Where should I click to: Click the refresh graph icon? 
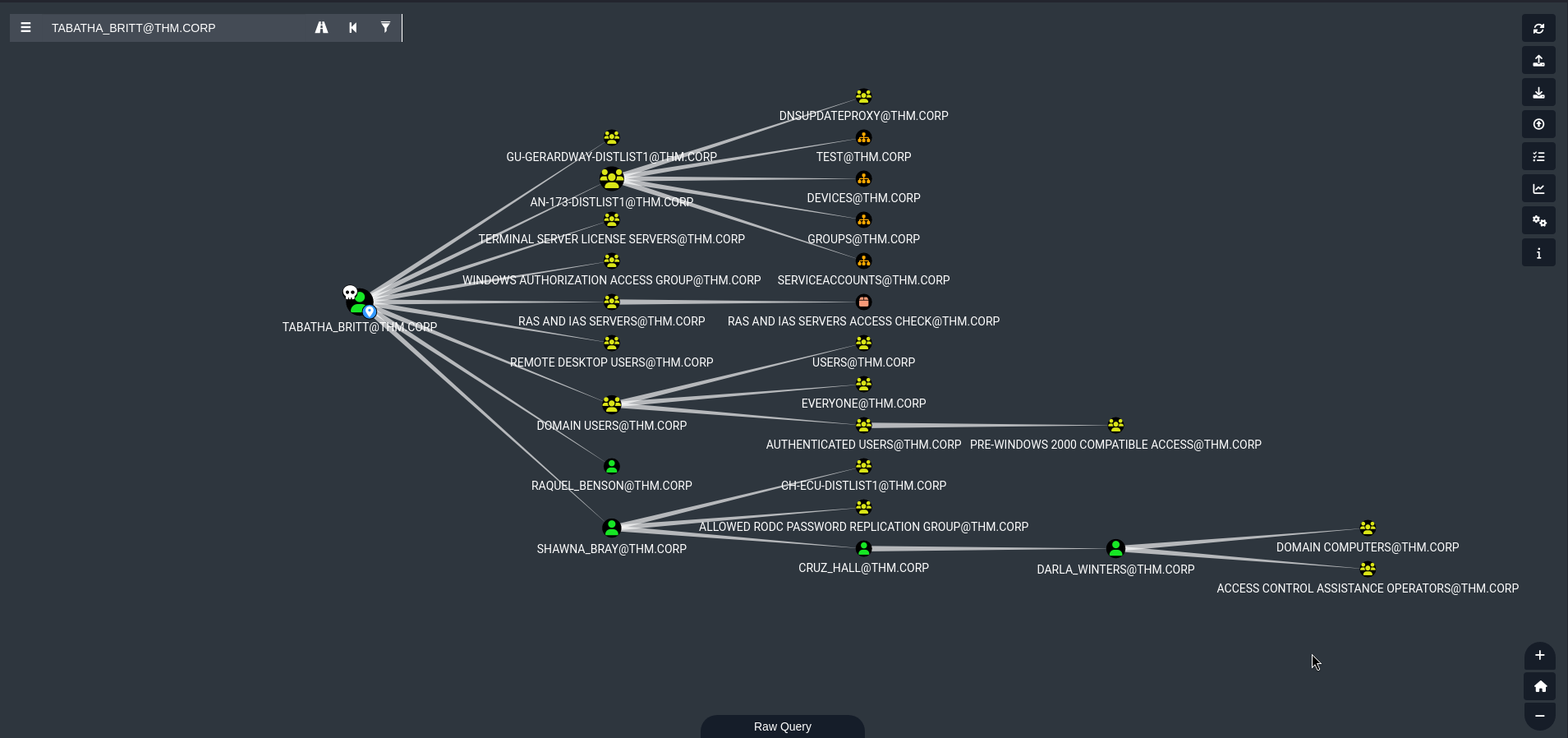pos(1538,29)
